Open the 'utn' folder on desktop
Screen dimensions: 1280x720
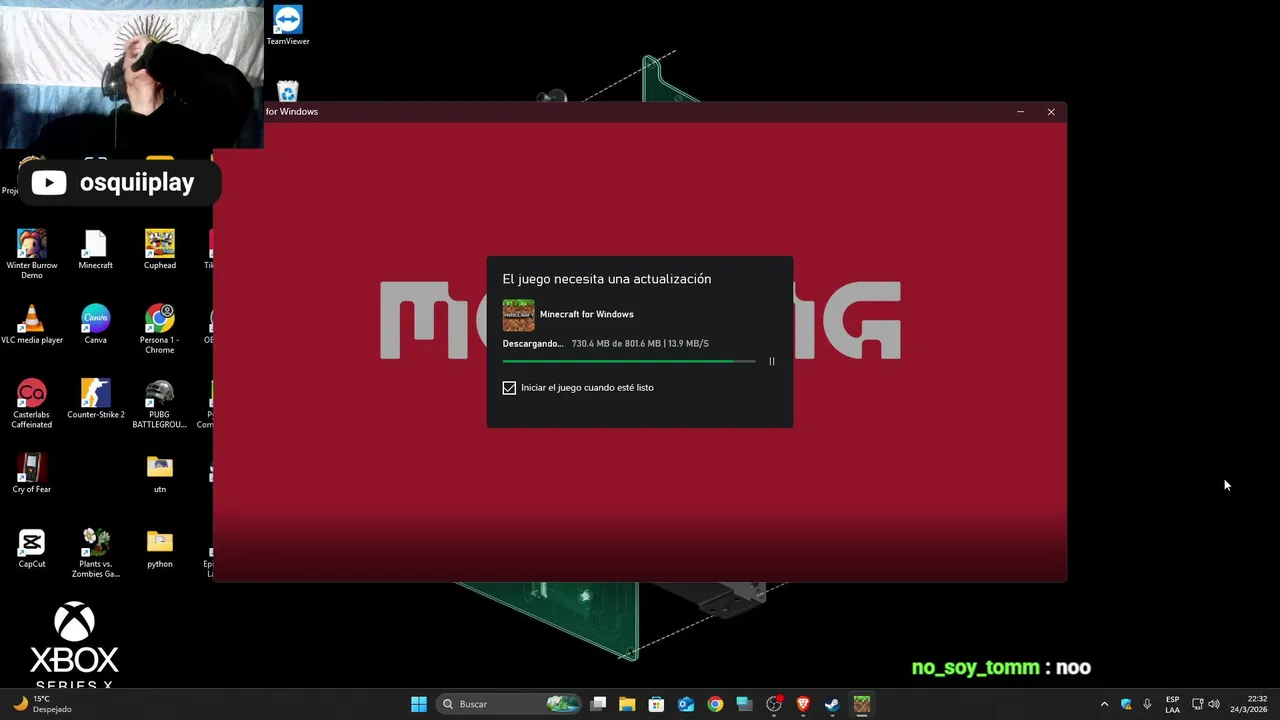(160, 473)
